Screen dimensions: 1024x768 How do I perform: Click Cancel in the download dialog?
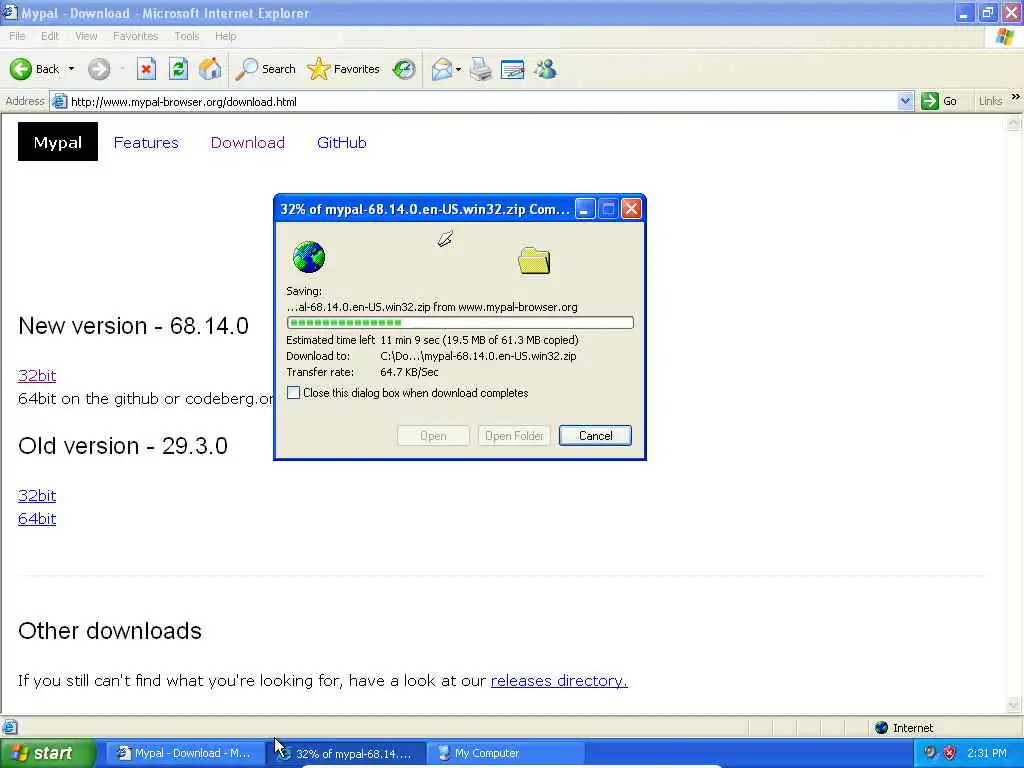595,436
